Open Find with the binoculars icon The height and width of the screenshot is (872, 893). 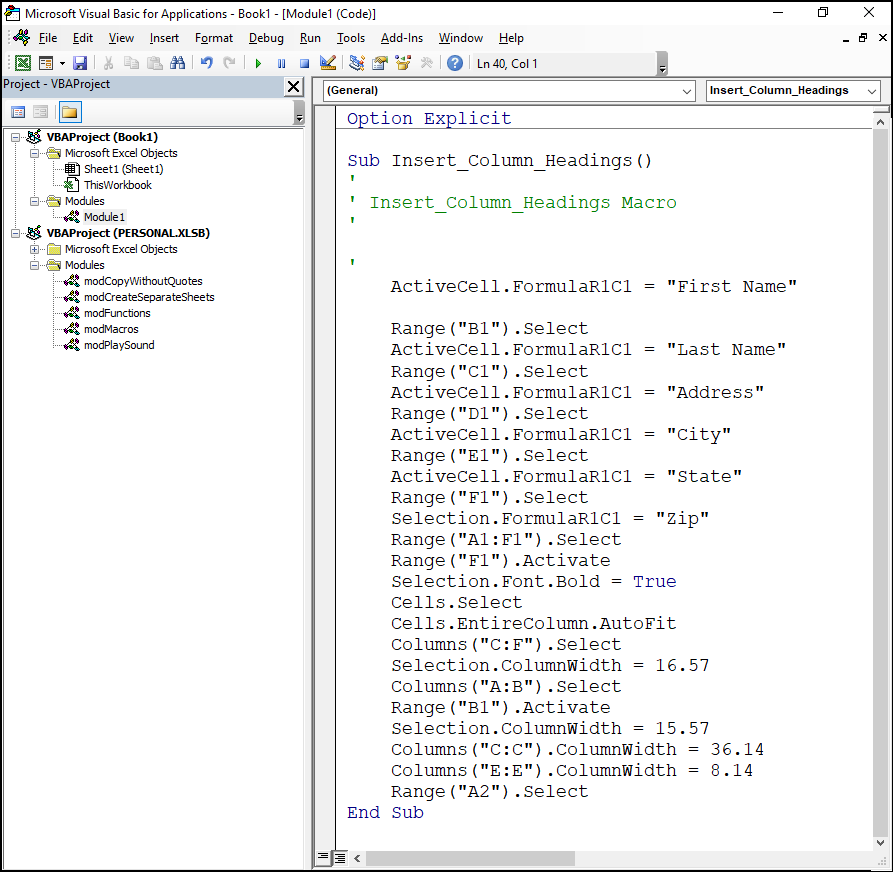click(177, 63)
